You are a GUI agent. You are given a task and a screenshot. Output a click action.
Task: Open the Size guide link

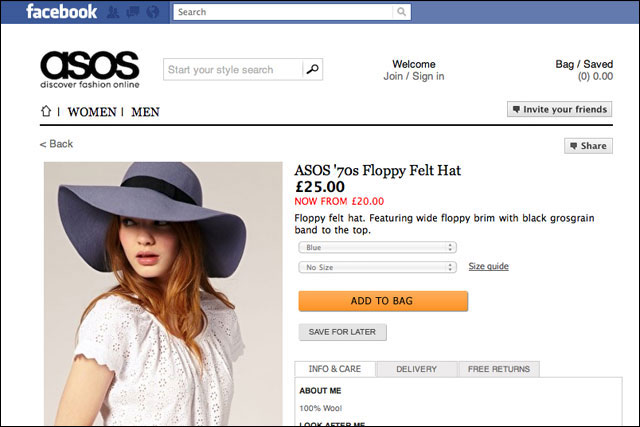pos(489,266)
